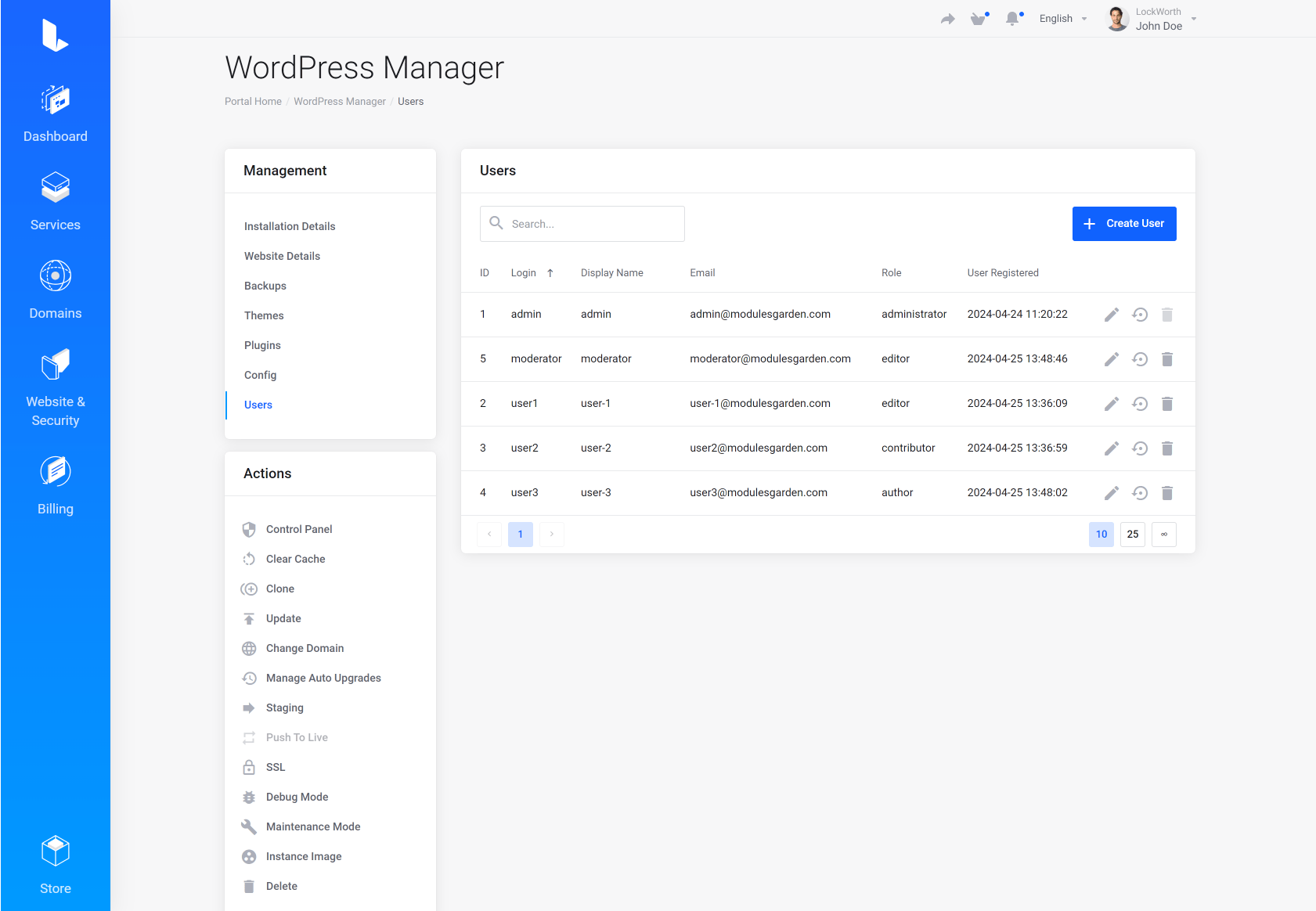Open the English language dropdown
1316x911 pixels.
click(1063, 19)
